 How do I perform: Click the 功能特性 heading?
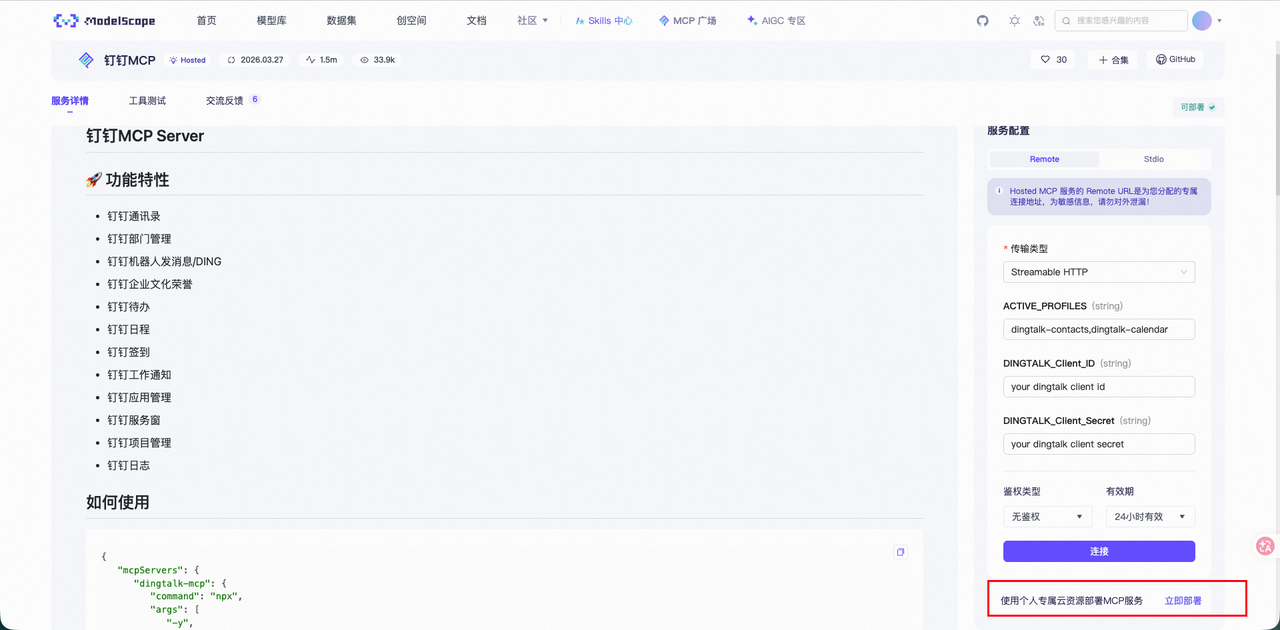[127, 180]
